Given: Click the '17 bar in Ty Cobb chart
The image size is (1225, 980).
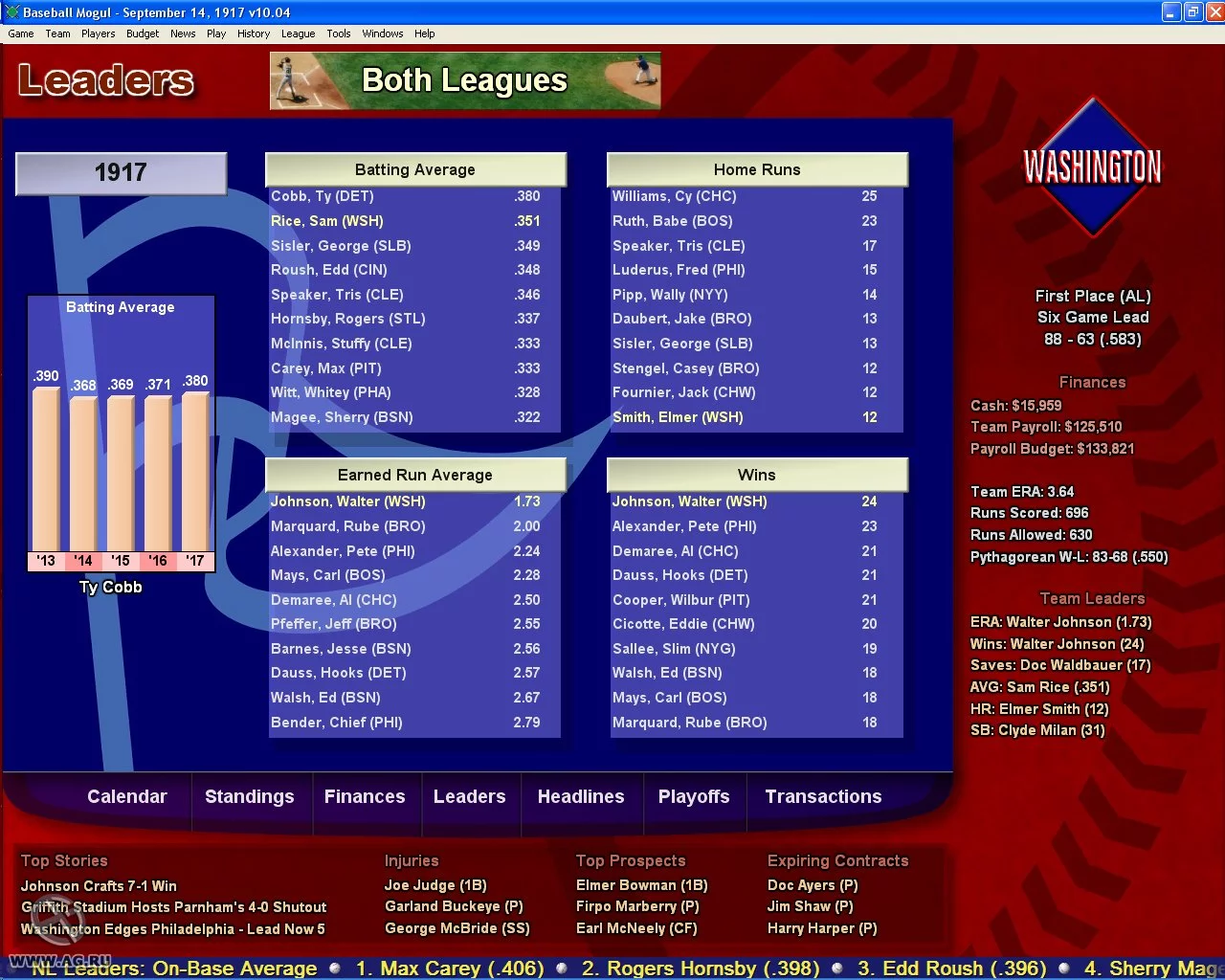Looking at the screenshot, I should [x=195, y=473].
